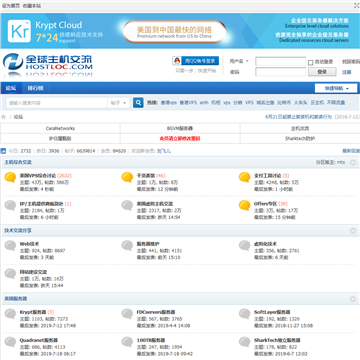Click the 网站建设交流 forum bubble icon
Viewport: 360px width, 360px height.
(x=10, y=274)
